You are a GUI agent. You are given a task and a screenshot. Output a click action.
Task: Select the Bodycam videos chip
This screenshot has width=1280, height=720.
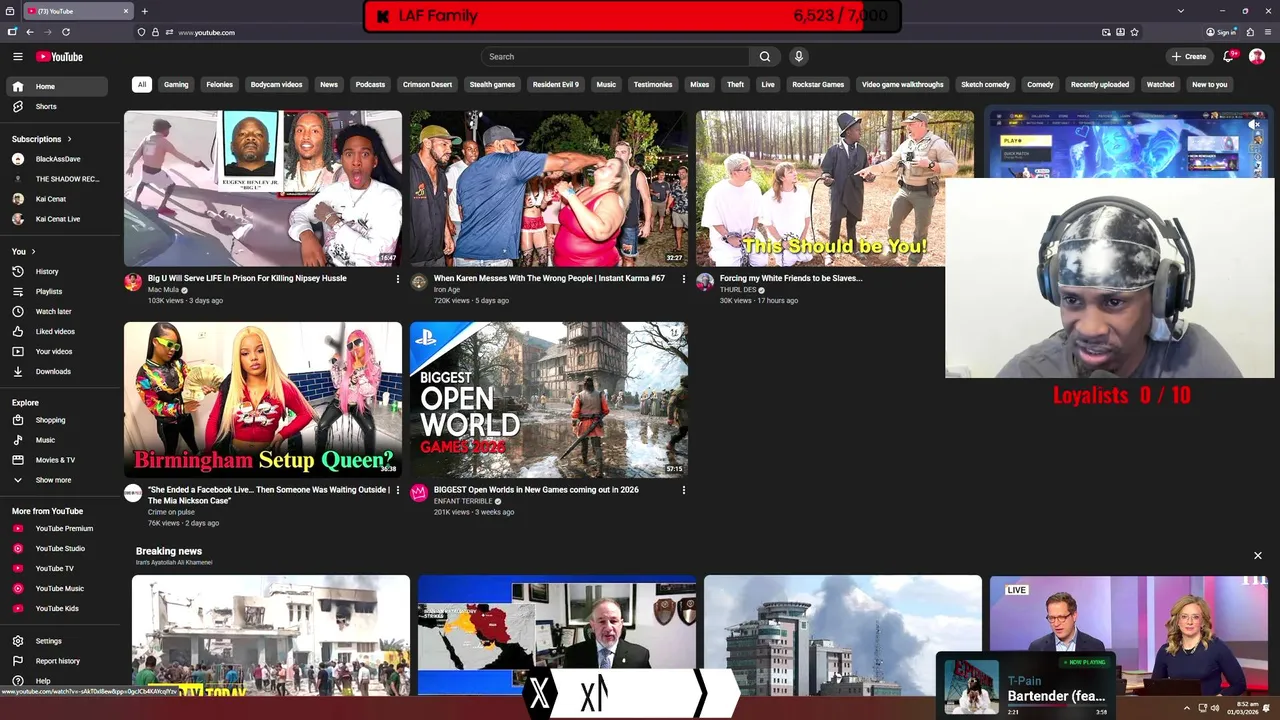coord(276,85)
